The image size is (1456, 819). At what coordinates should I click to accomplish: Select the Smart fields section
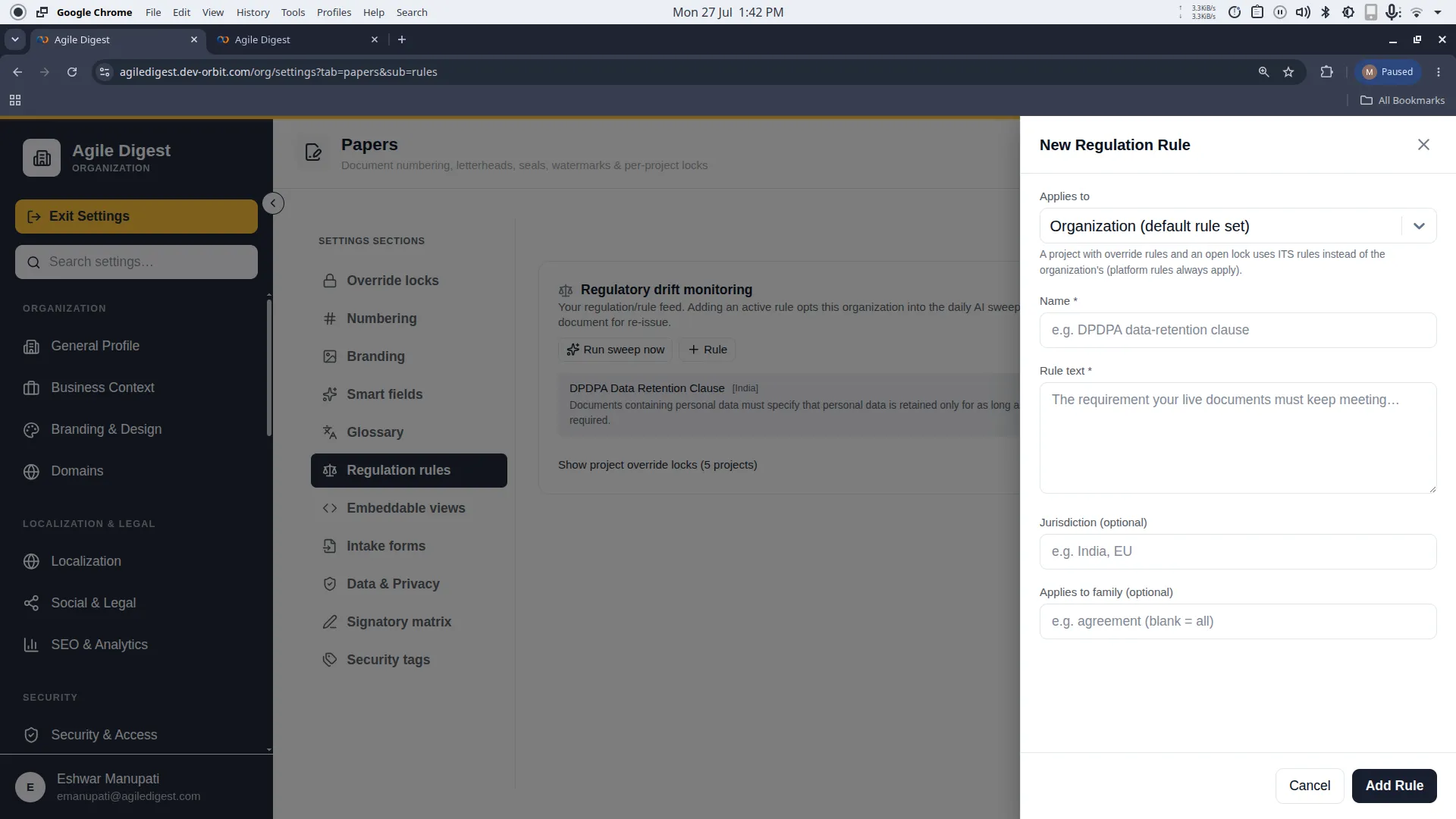click(409, 394)
